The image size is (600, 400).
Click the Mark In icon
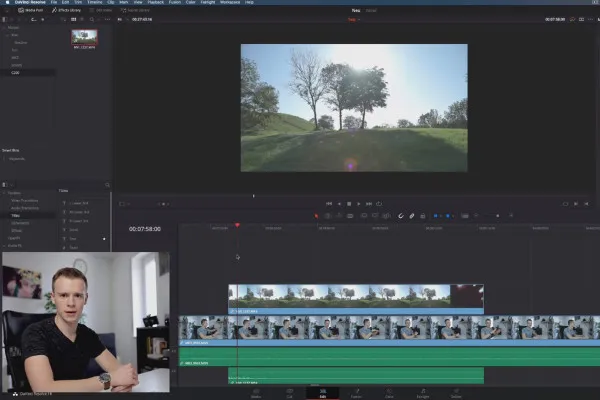click(576, 204)
